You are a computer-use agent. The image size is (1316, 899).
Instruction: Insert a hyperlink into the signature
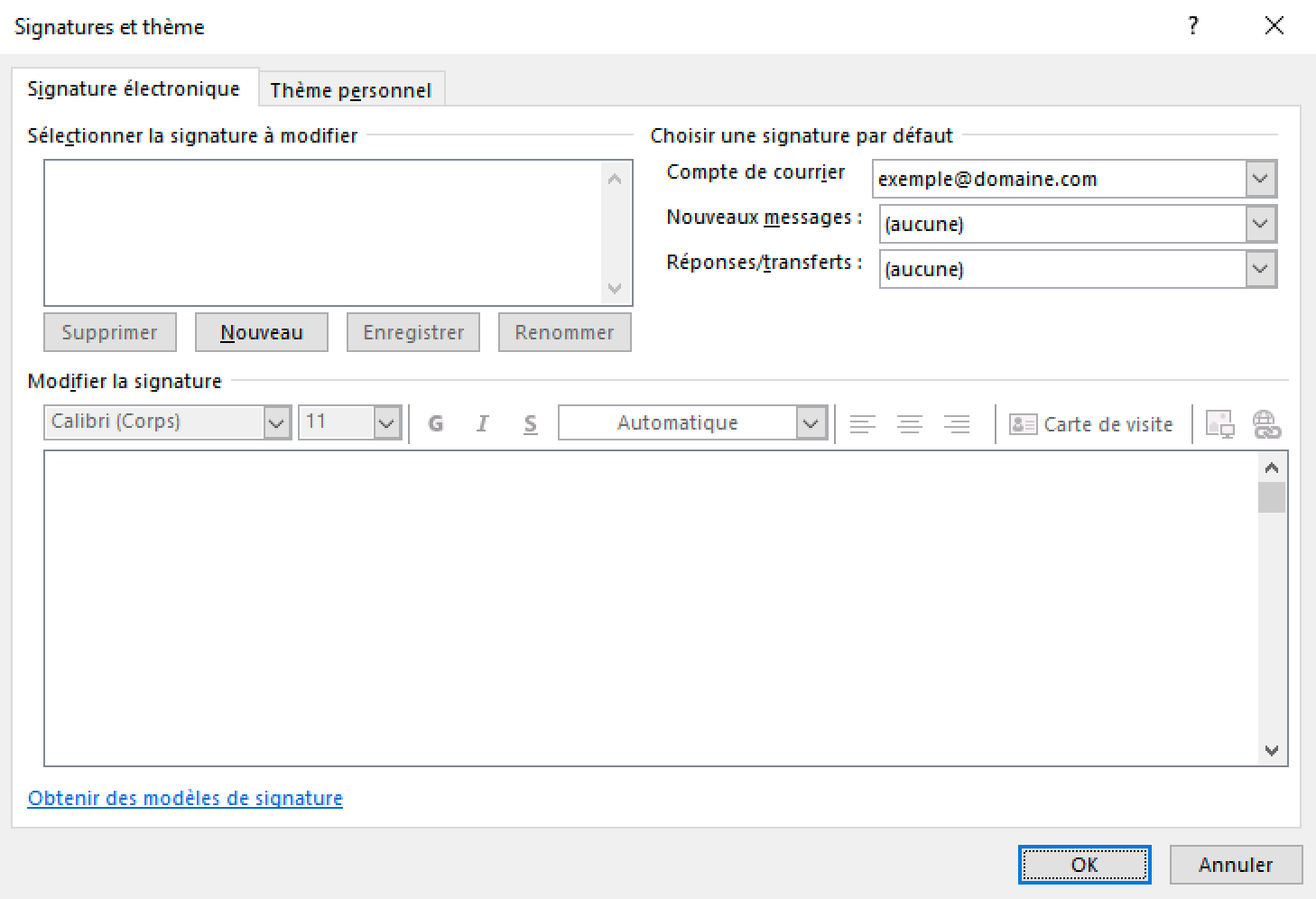(1267, 422)
